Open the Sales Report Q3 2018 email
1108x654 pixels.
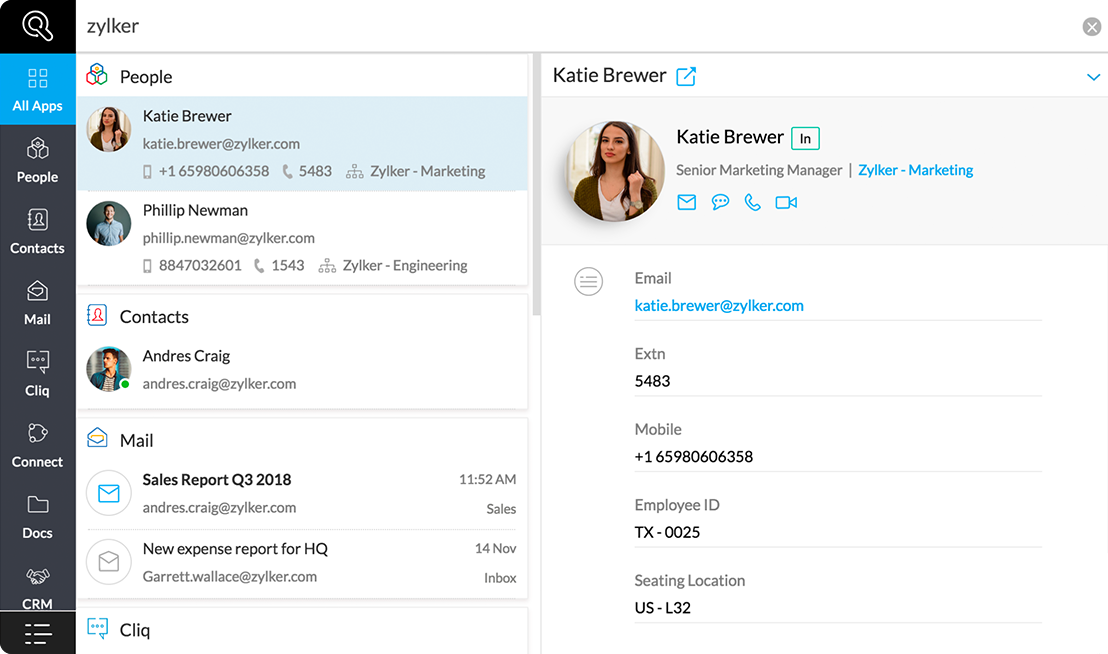tap(302, 493)
